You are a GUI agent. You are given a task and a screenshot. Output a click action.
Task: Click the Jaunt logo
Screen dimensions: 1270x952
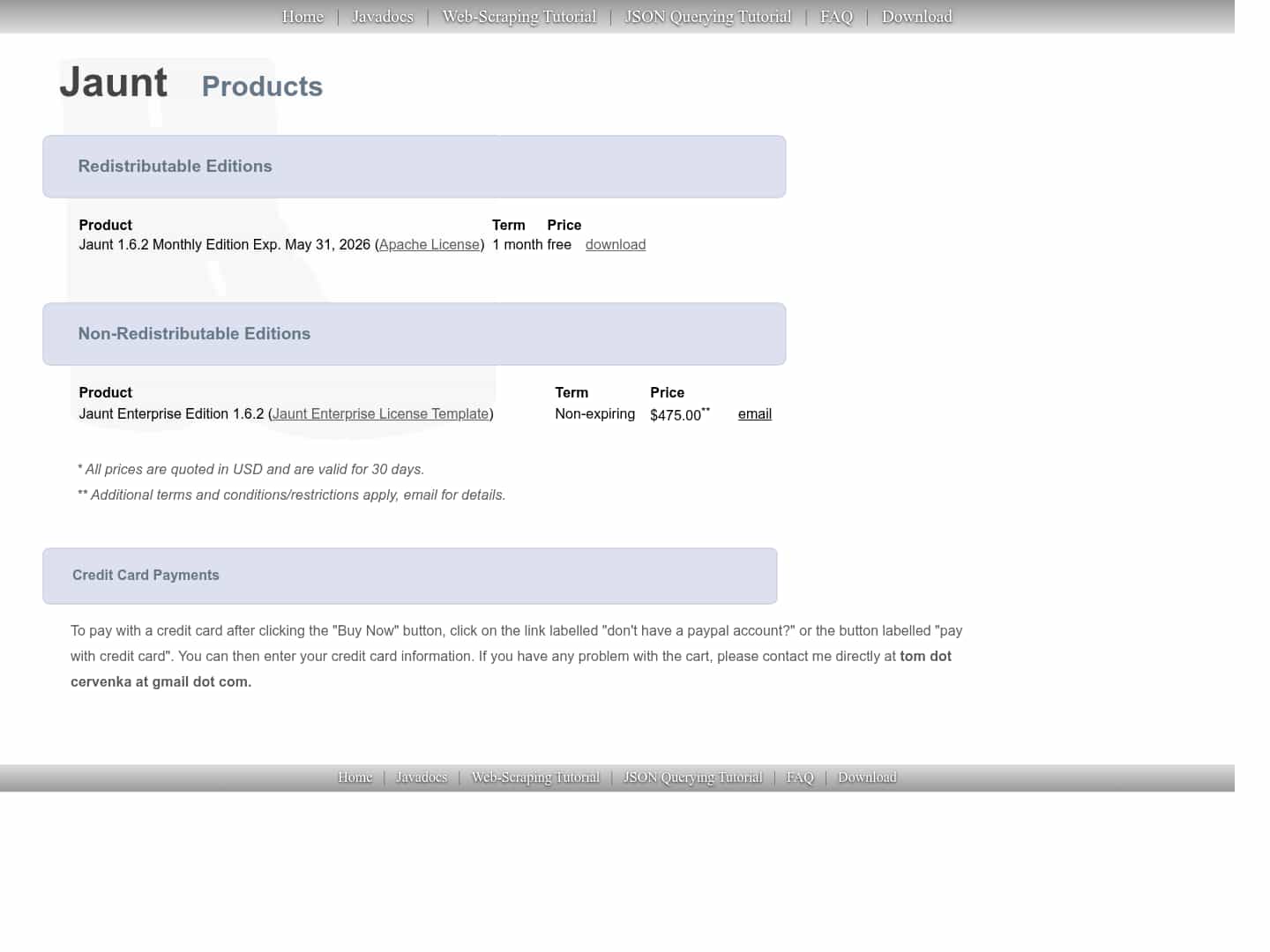coord(114,82)
